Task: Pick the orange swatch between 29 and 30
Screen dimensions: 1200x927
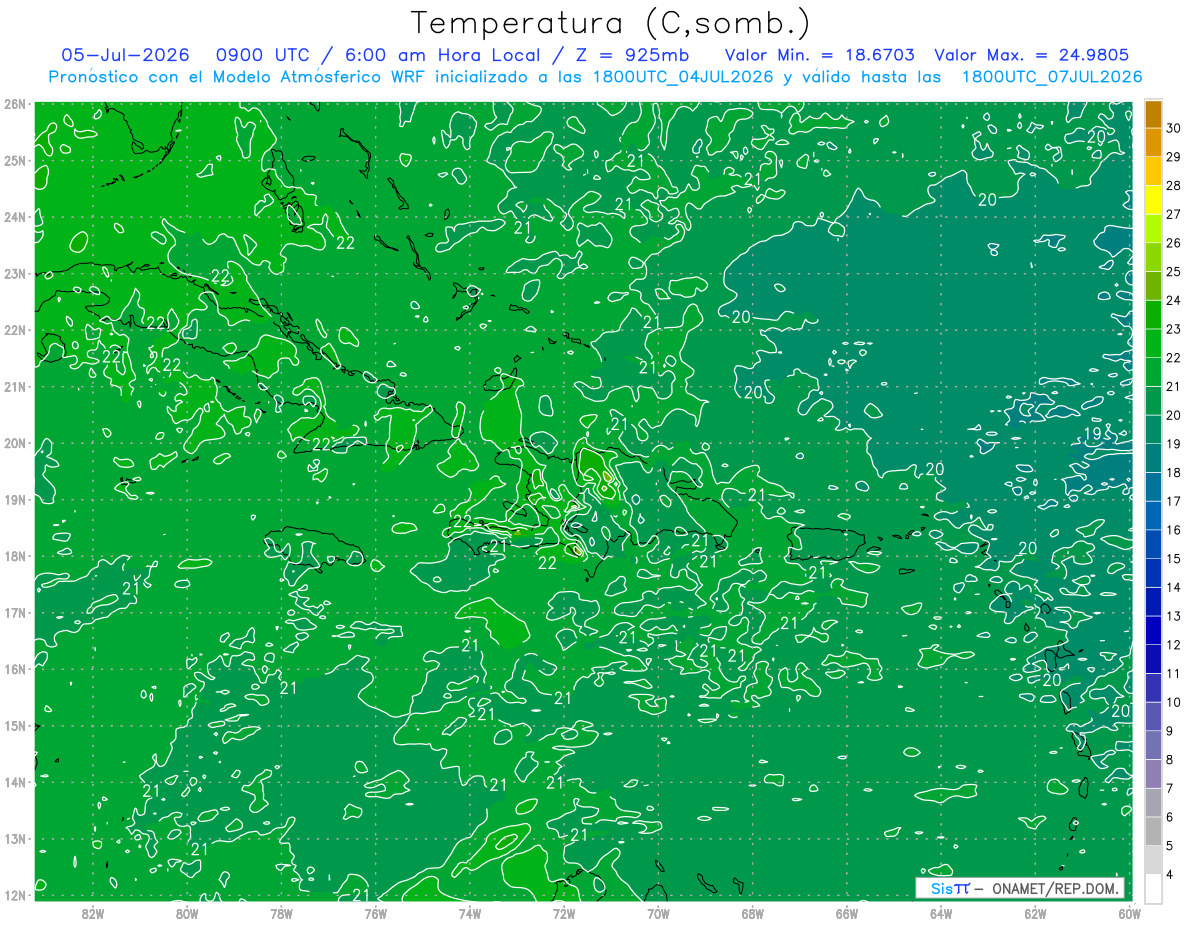Action: coord(1152,142)
